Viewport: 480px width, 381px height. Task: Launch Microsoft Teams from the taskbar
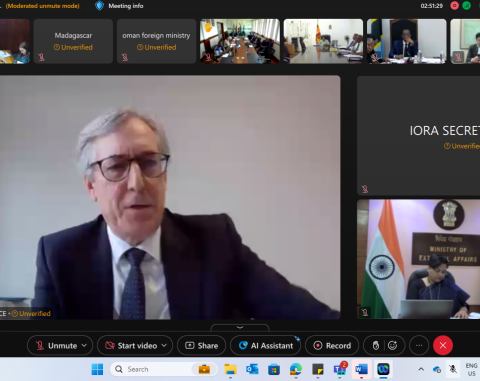tap(340, 369)
